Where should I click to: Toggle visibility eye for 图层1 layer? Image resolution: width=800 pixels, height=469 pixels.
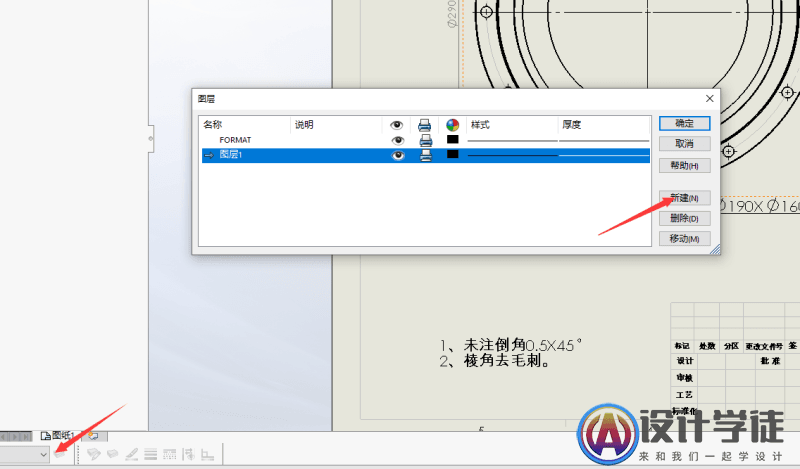click(397, 155)
